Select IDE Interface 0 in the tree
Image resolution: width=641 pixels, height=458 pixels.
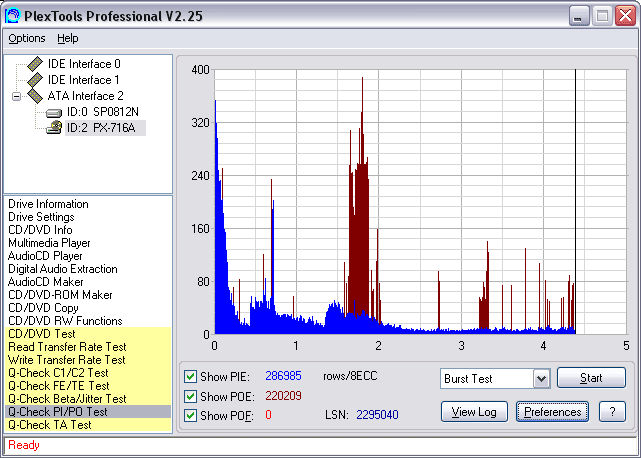[x=84, y=64]
